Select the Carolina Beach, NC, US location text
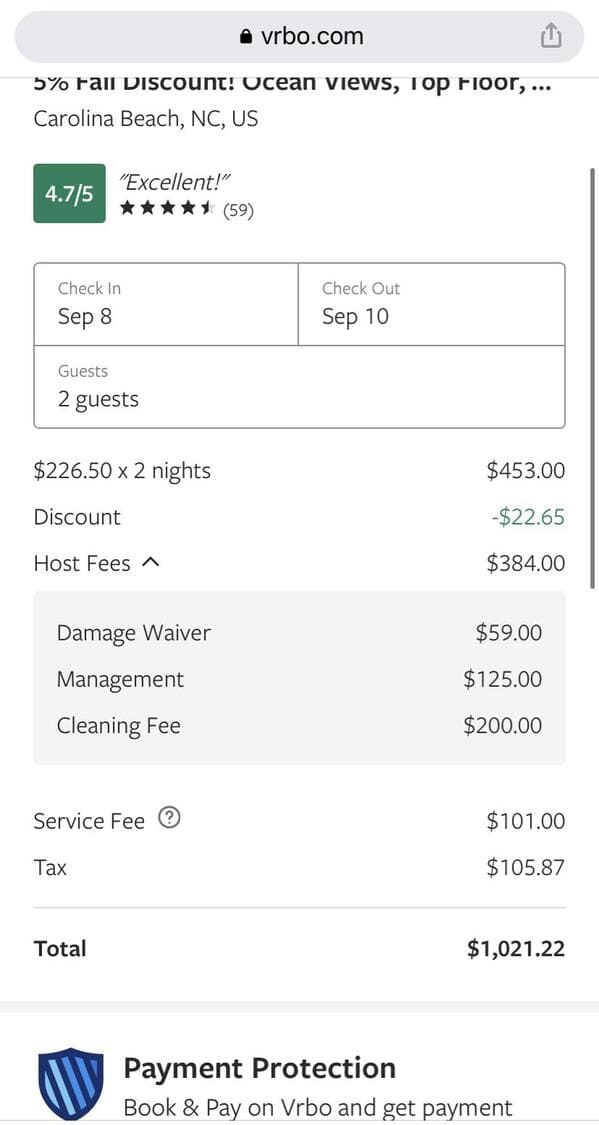 [144, 118]
